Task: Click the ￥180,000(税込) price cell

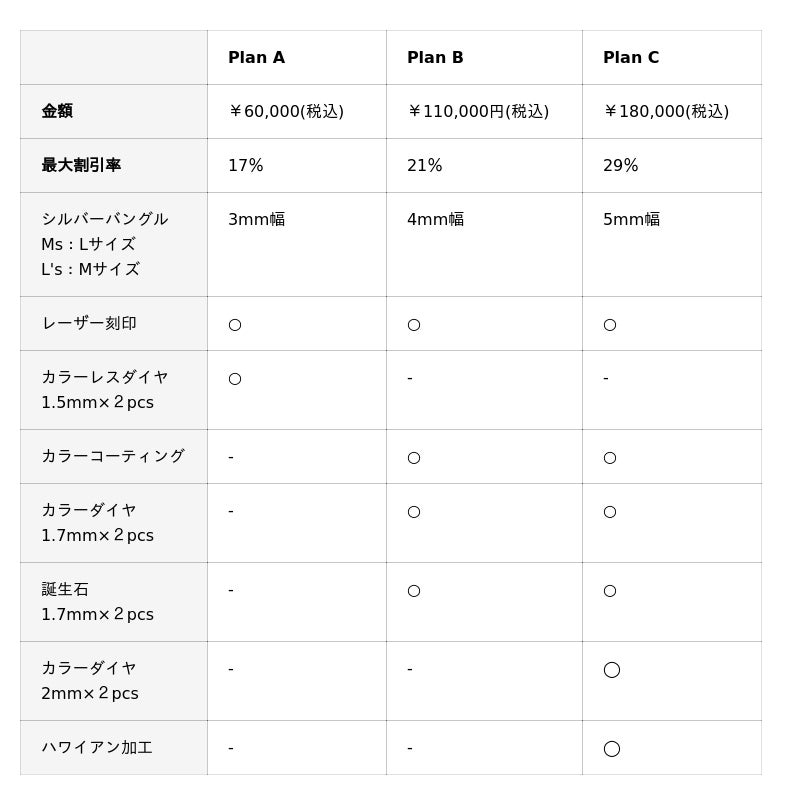Action: (x=666, y=112)
